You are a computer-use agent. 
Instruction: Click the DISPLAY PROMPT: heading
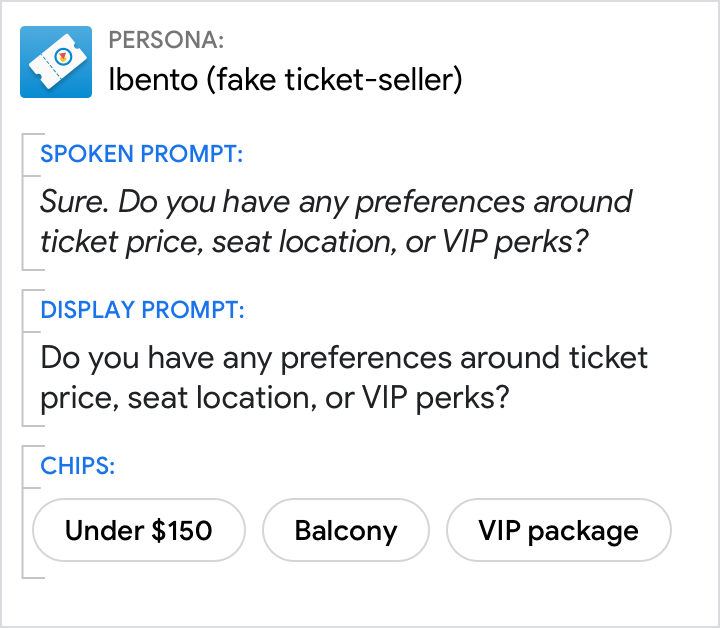coord(142,309)
